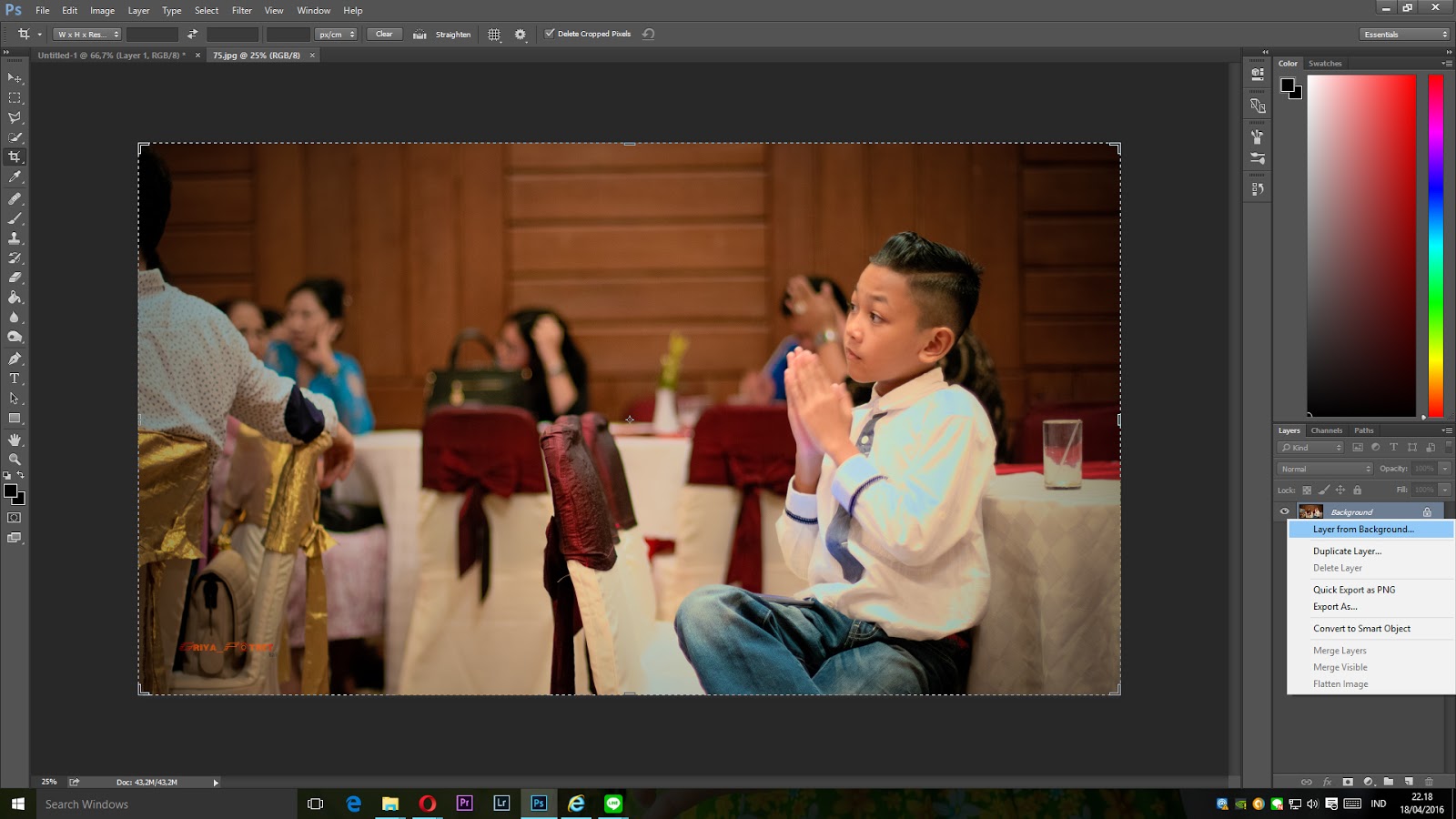Select the Blur tool
The width and height of the screenshot is (1456, 819).
(15, 318)
